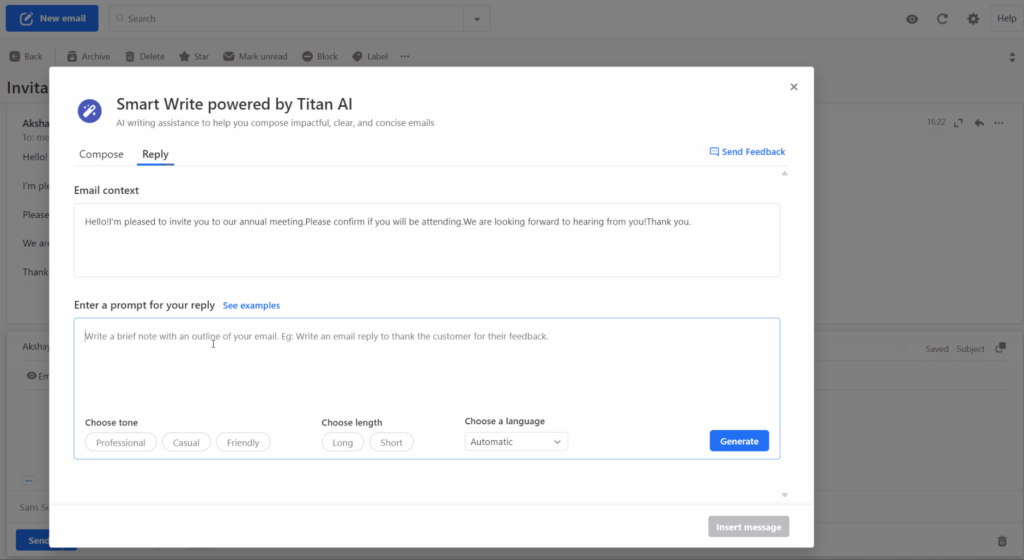Open the toolbar more-actions ellipsis
Image resolution: width=1024 pixels, height=560 pixels.
(405, 56)
